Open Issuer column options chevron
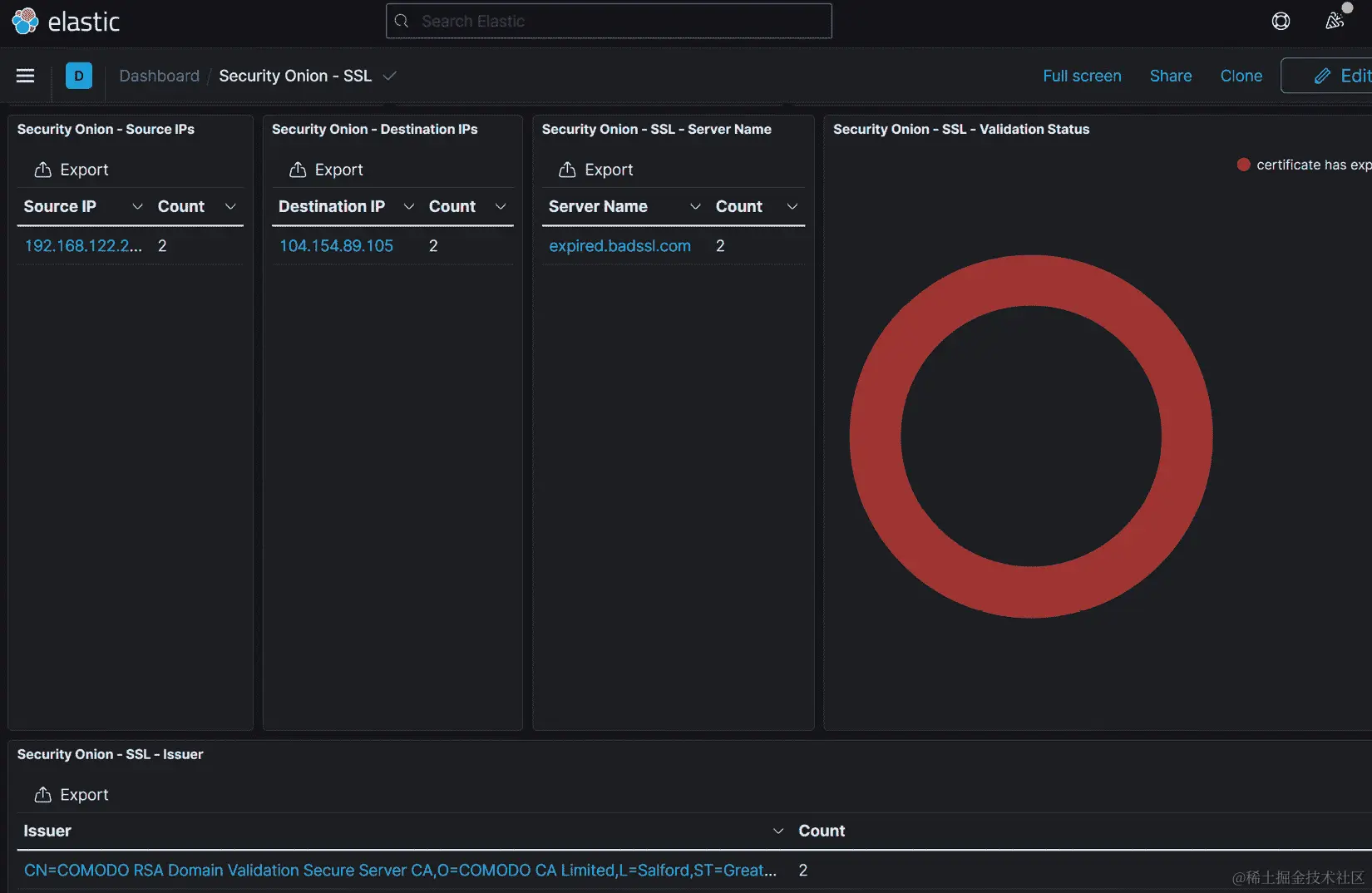The width and height of the screenshot is (1372, 893). 778,831
